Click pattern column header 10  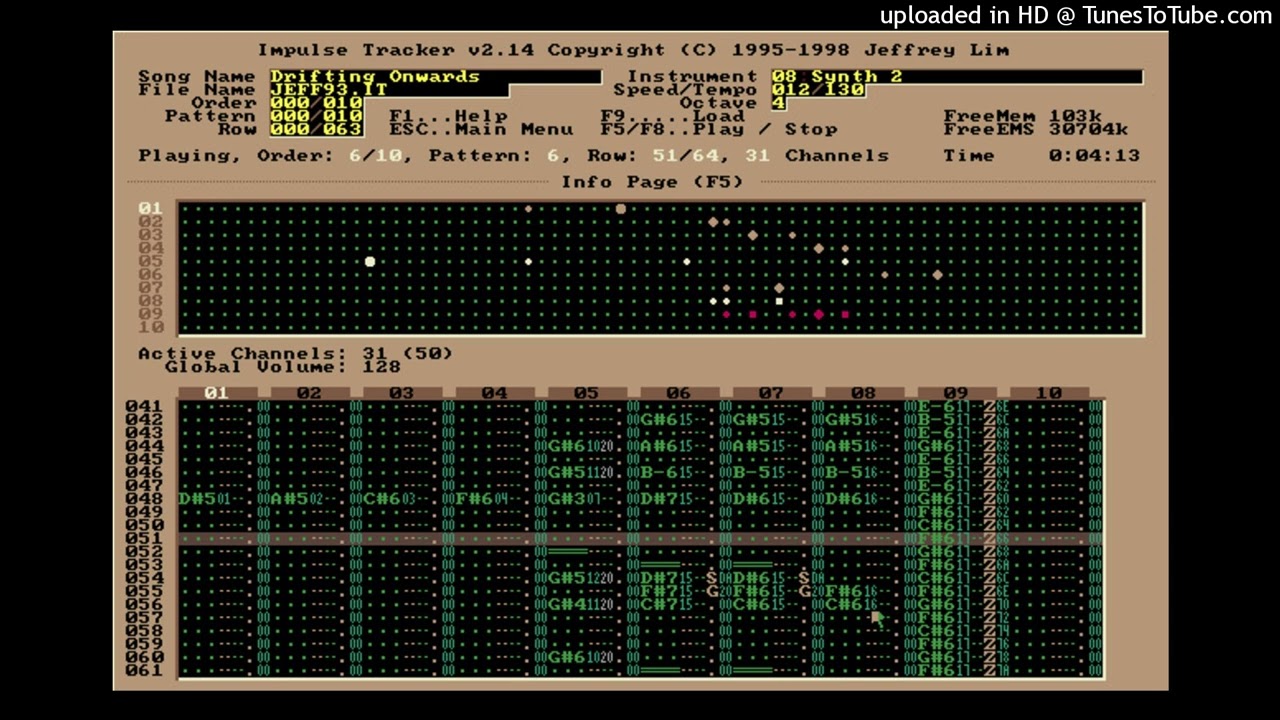1049,393
